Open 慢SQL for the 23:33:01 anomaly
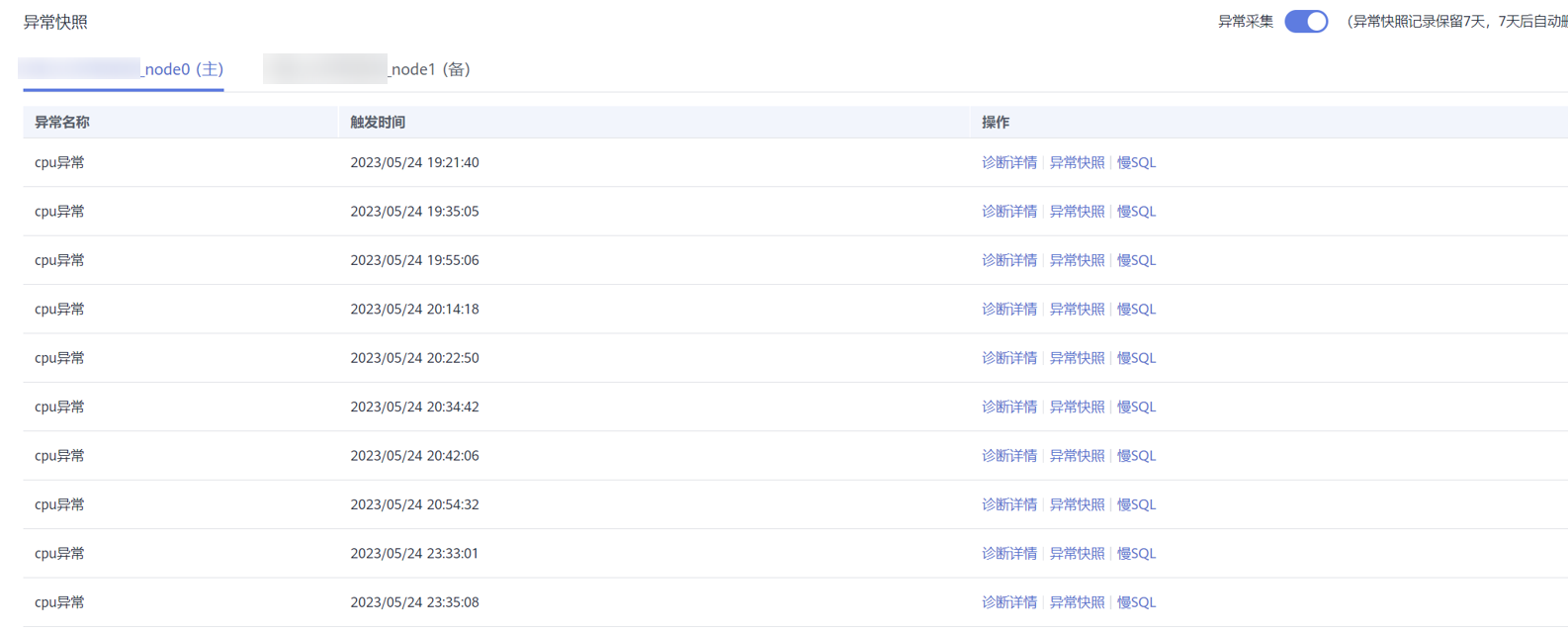This screenshot has height=634, width=1568. pyautogui.click(x=1136, y=554)
